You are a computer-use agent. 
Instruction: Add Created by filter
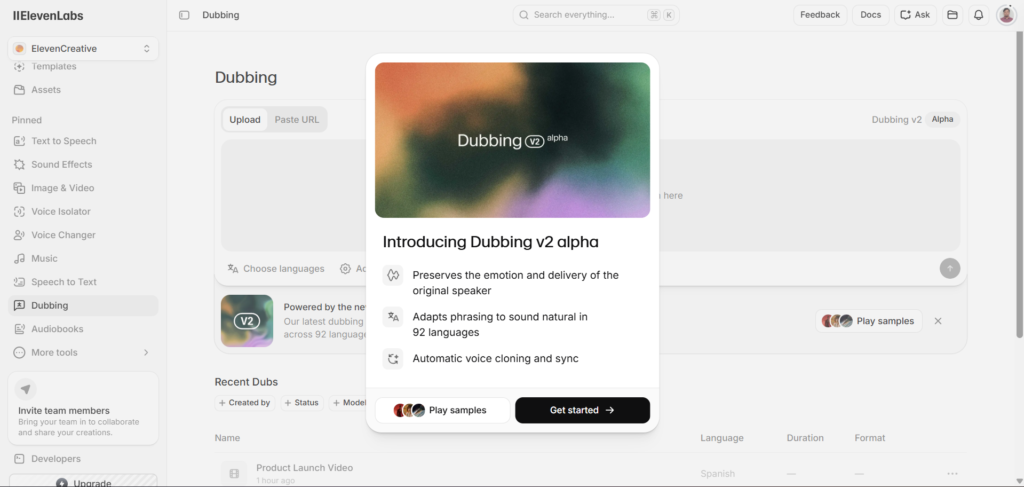245,403
